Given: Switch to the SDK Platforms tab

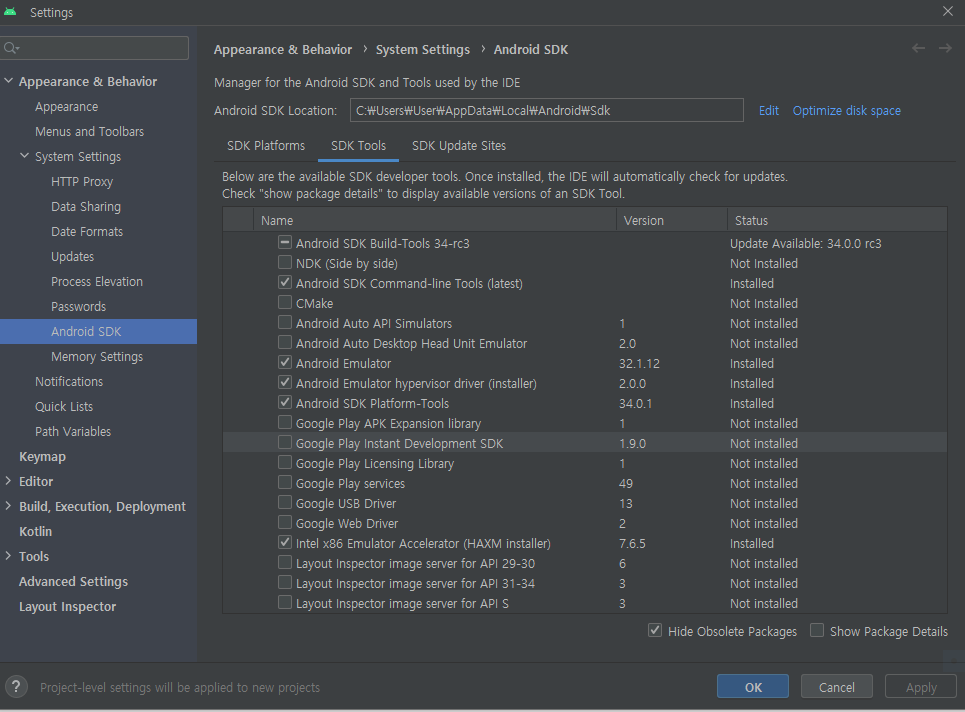Looking at the screenshot, I should click(x=266, y=146).
